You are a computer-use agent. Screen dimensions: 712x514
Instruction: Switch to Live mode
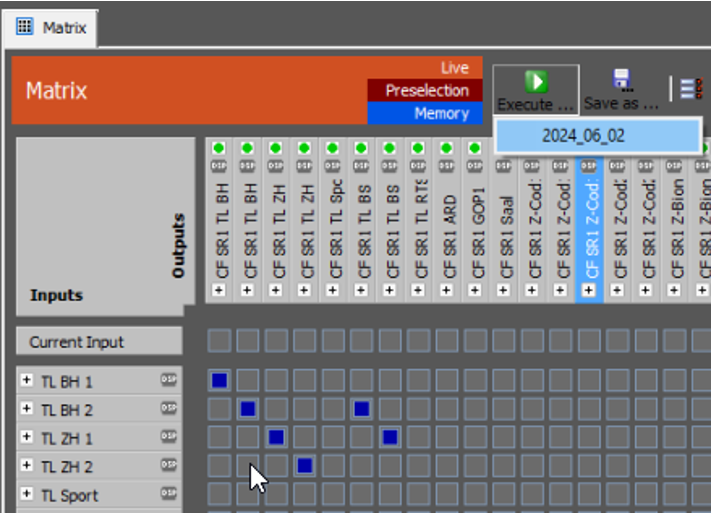pos(455,68)
